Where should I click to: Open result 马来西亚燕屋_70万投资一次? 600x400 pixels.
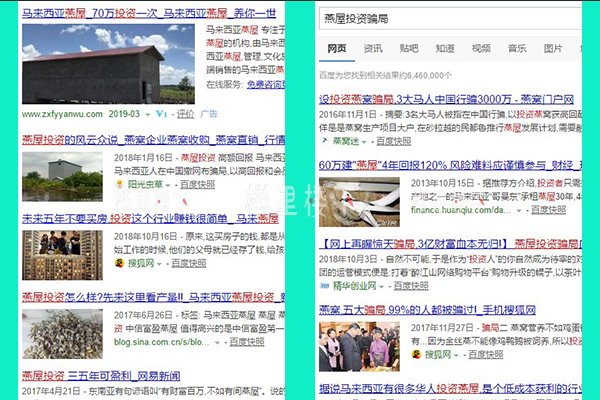(149, 13)
